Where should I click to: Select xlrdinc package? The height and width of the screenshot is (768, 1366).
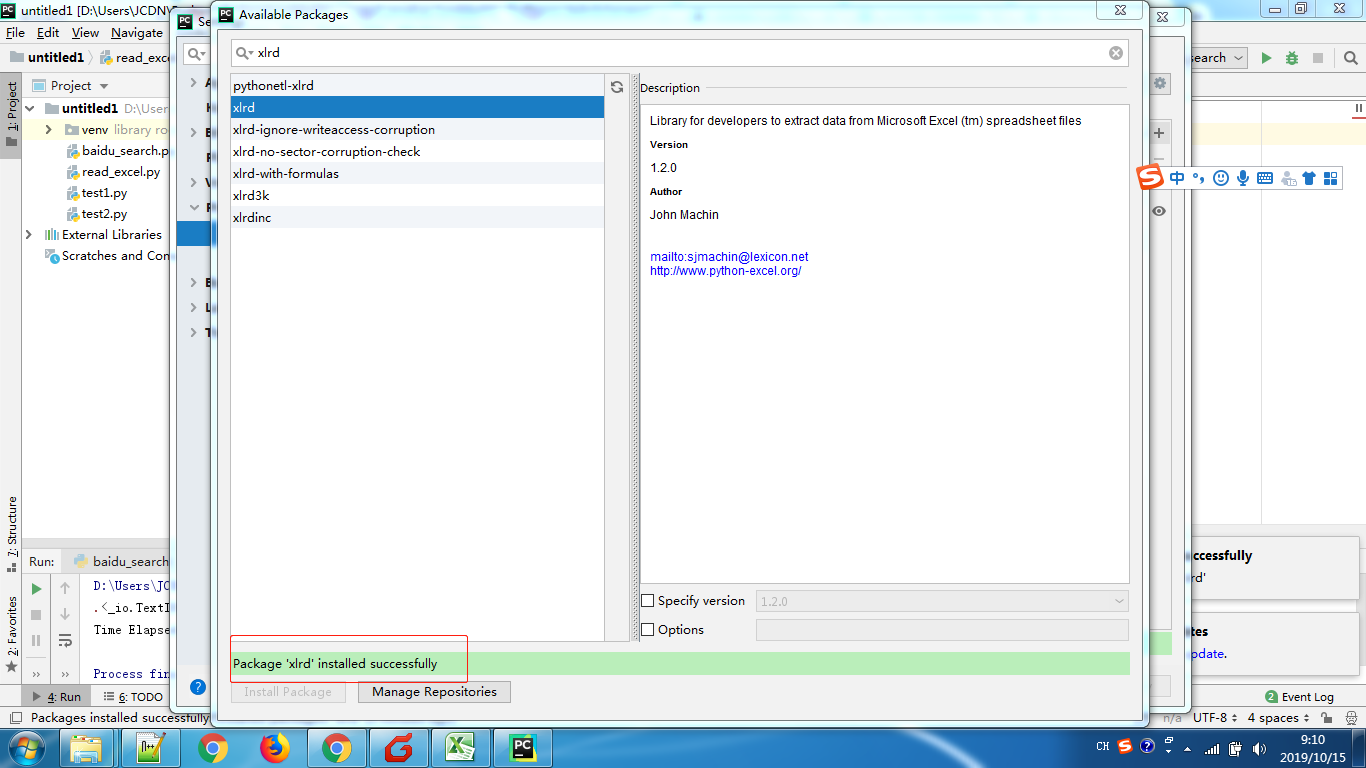417,218
